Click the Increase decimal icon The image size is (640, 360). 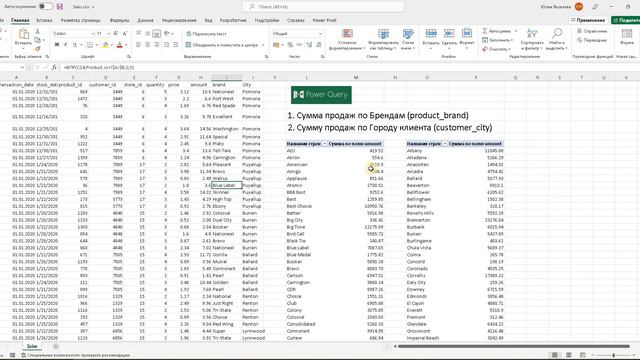309,45
